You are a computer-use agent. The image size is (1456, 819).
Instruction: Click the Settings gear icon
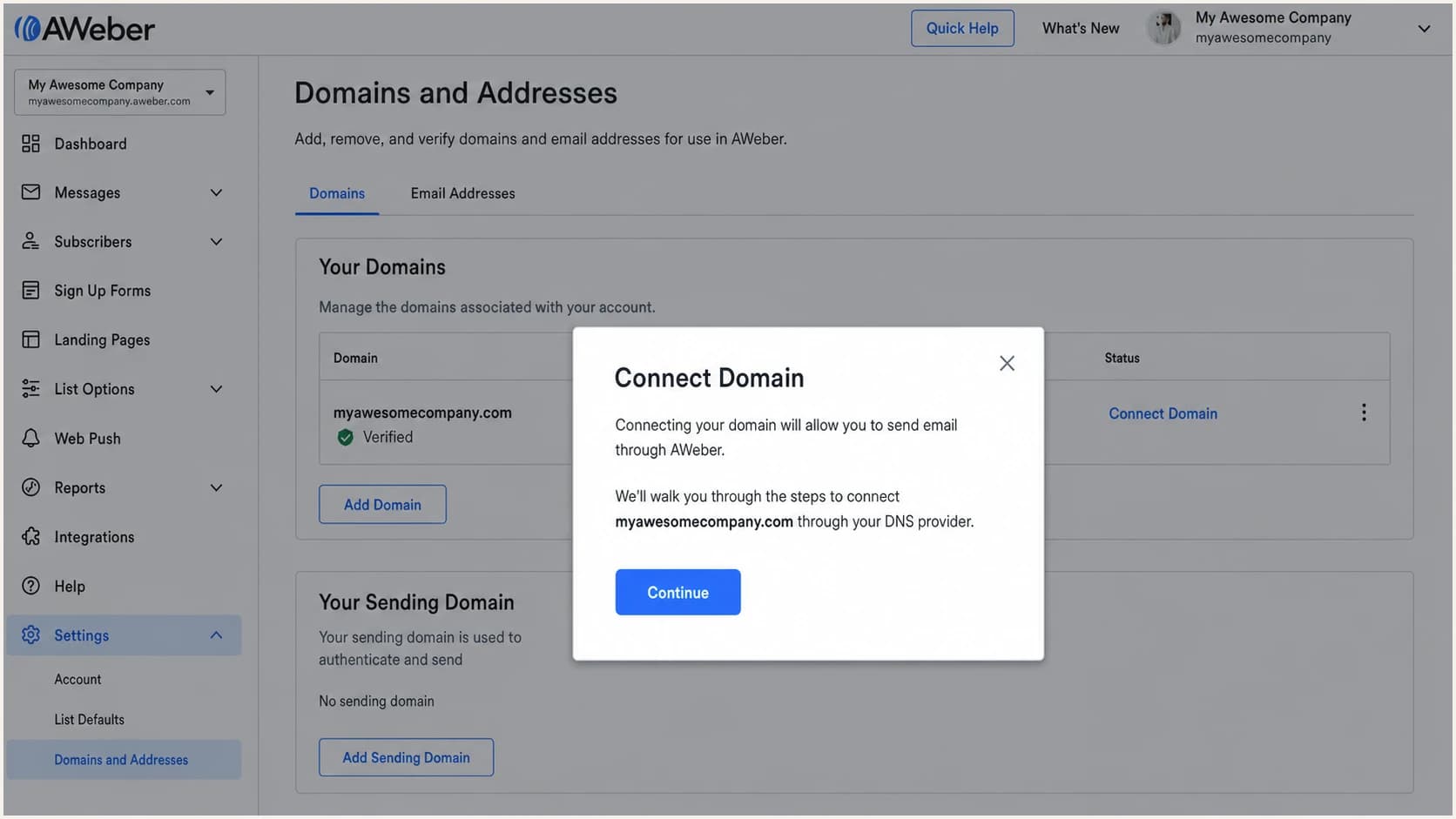30,635
